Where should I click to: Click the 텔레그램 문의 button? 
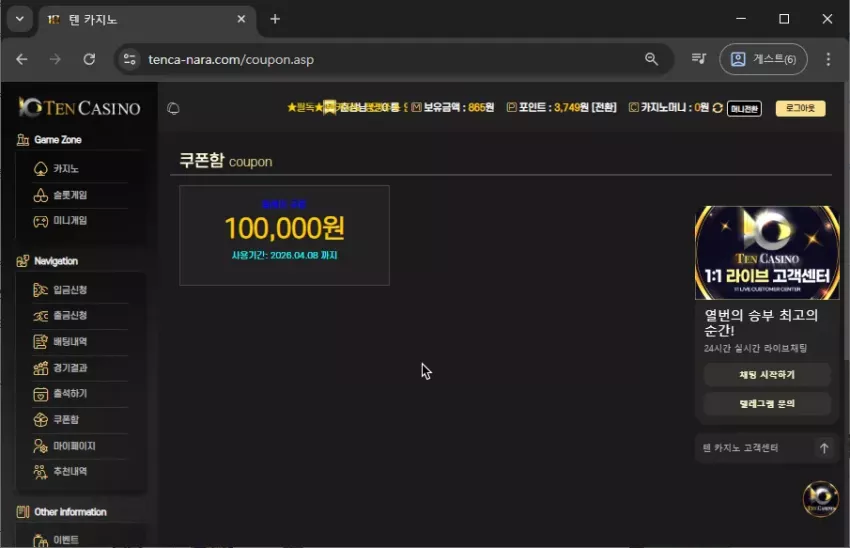[767, 403]
